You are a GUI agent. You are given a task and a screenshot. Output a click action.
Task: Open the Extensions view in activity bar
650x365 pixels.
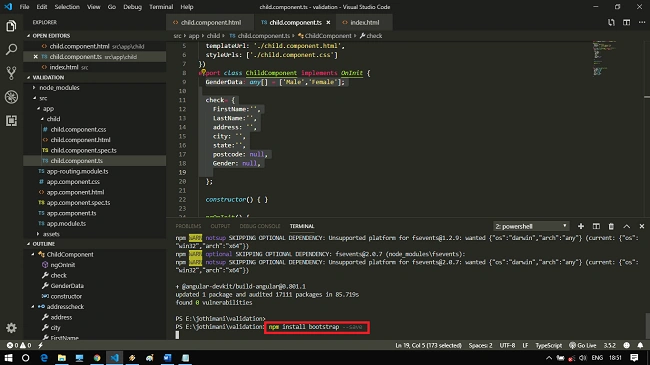(11, 121)
